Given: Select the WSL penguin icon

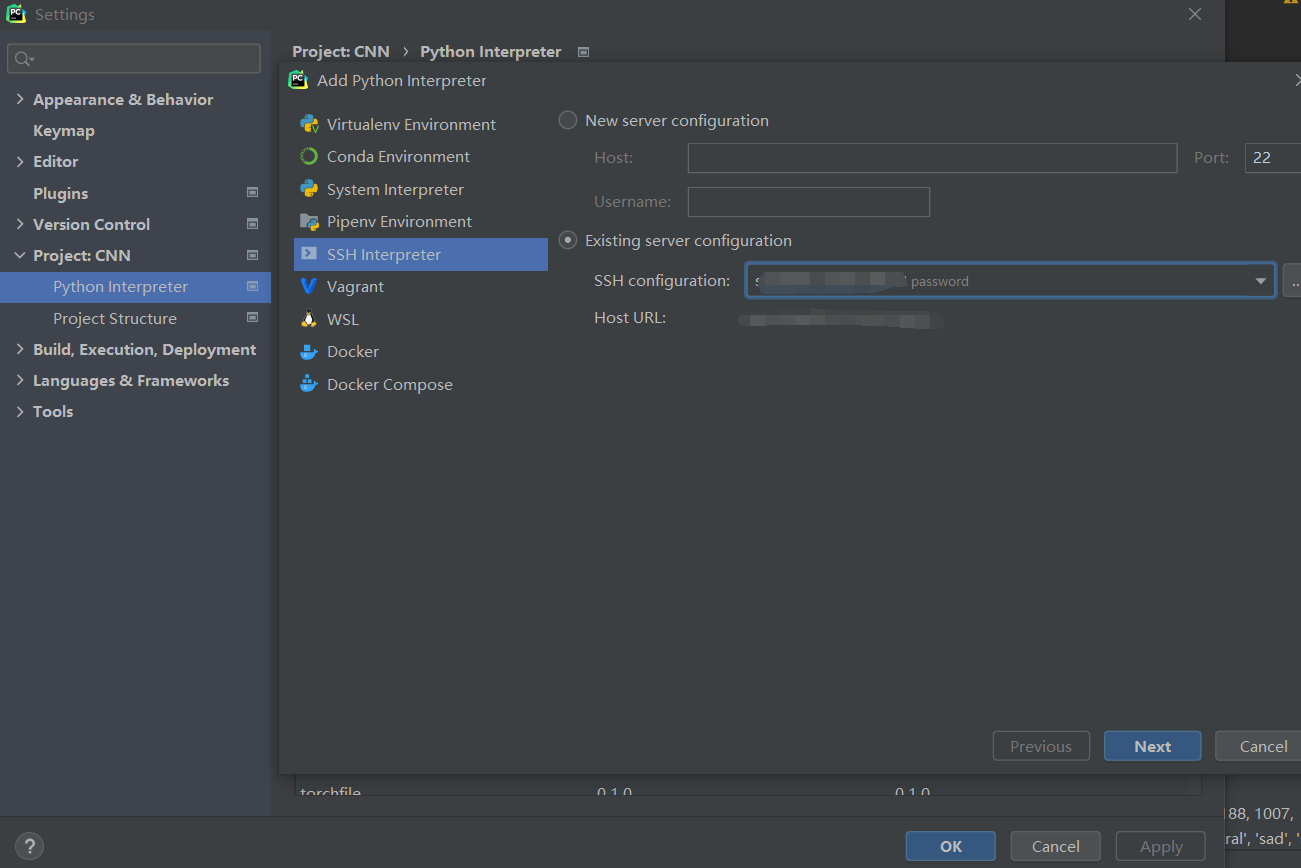Looking at the screenshot, I should tap(310, 318).
